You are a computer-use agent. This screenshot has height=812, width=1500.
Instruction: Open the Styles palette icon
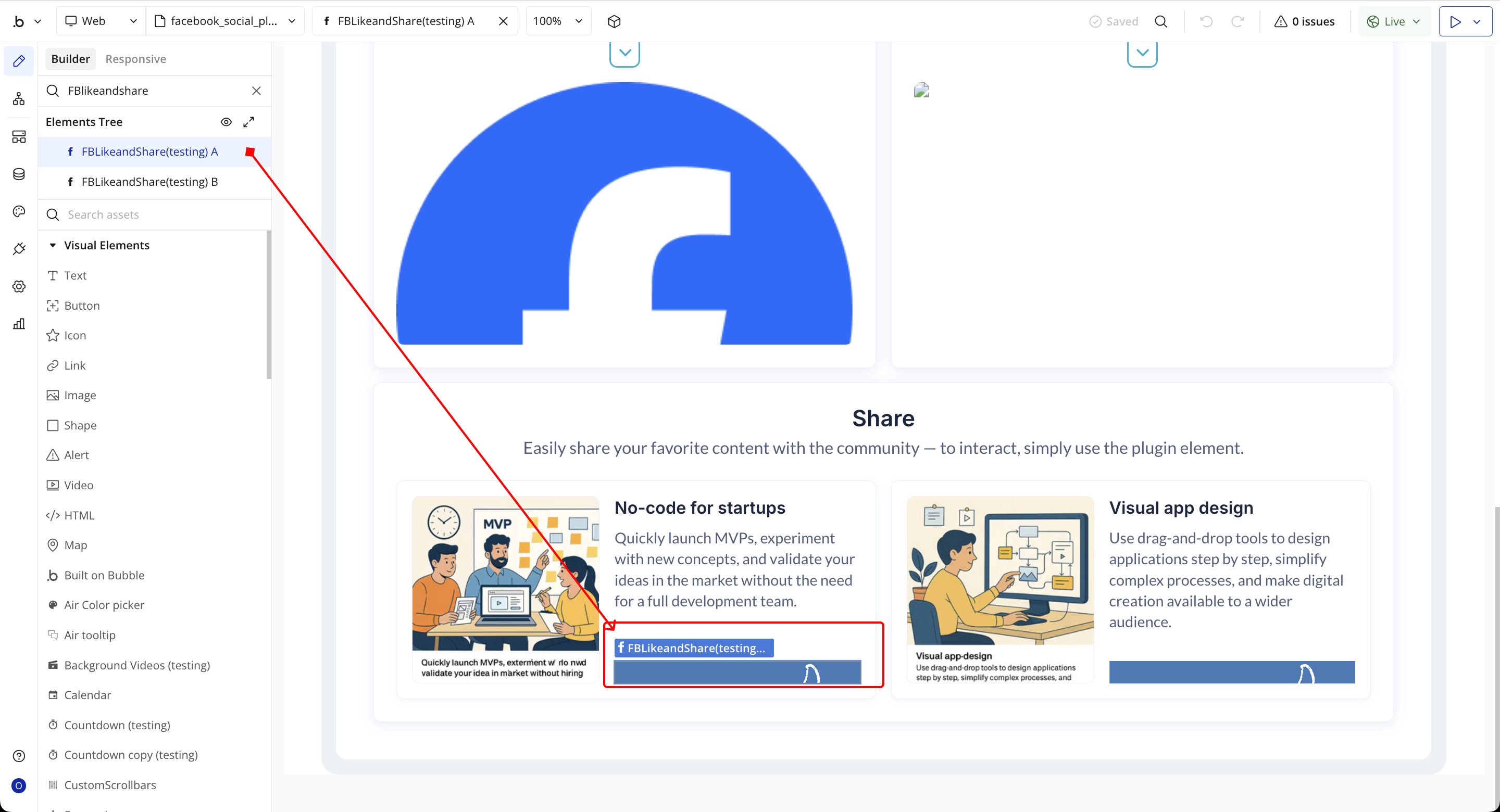point(19,211)
